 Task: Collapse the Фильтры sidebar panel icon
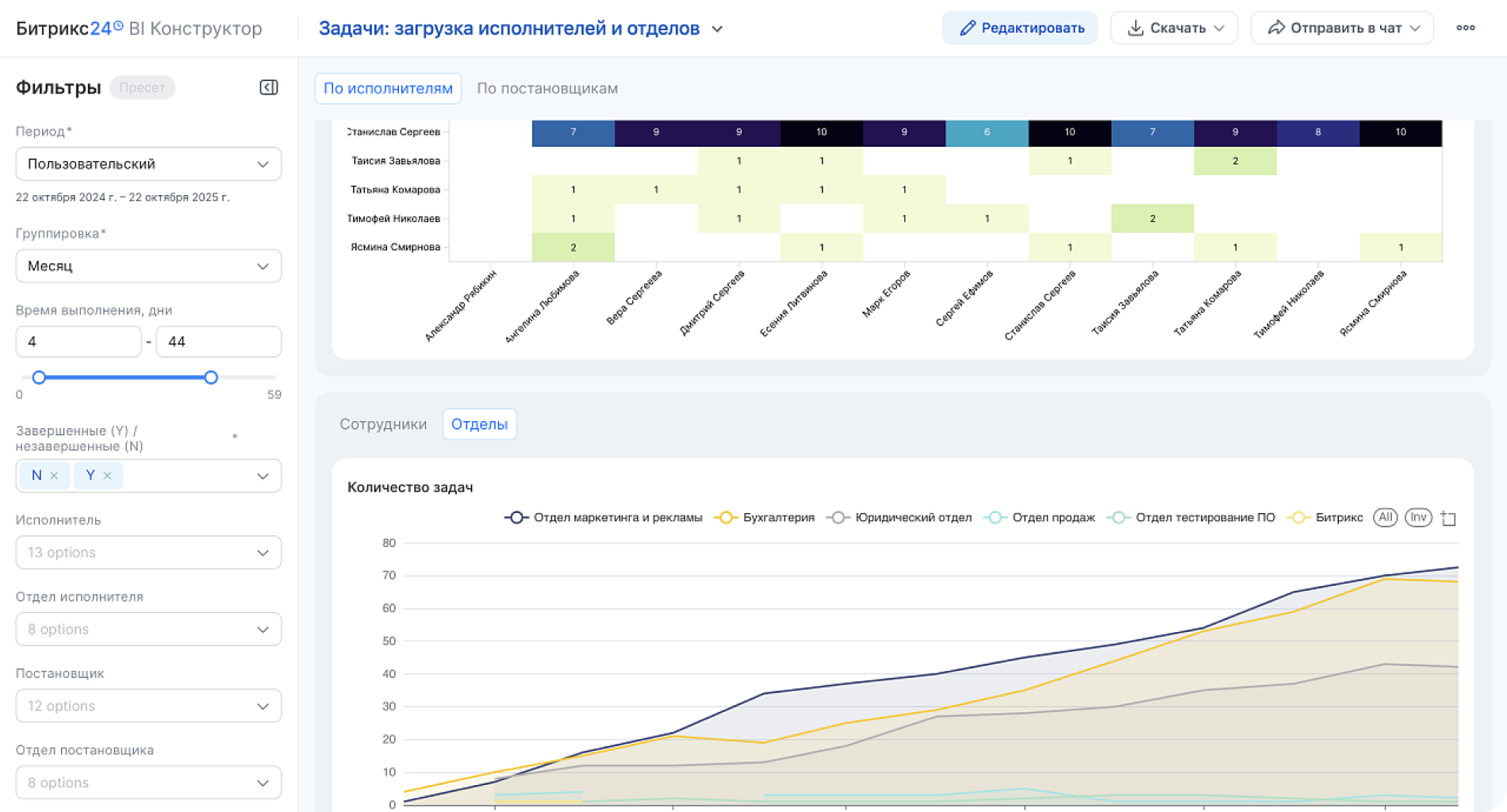click(x=269, y=87)
